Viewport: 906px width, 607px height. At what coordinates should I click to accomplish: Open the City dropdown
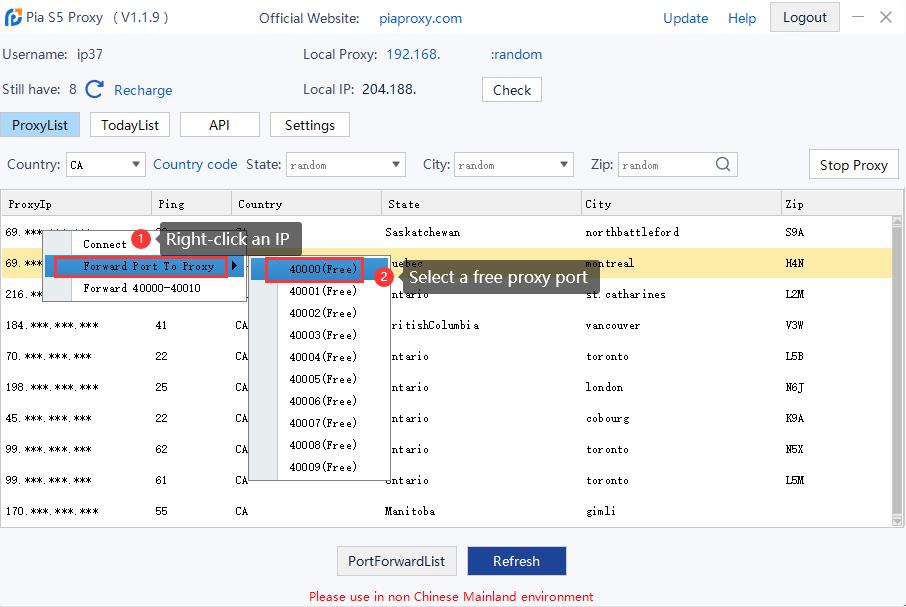point(514,165)
